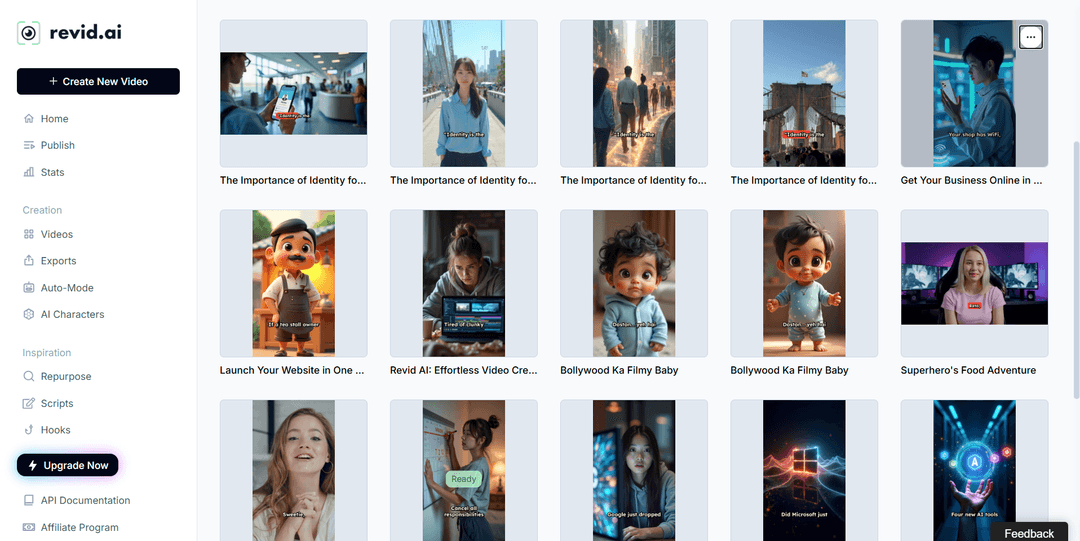The width and height of the screenshot is (1080, 541).
Task: Click the Publish icon in sidebar
Action: (29, 145)
